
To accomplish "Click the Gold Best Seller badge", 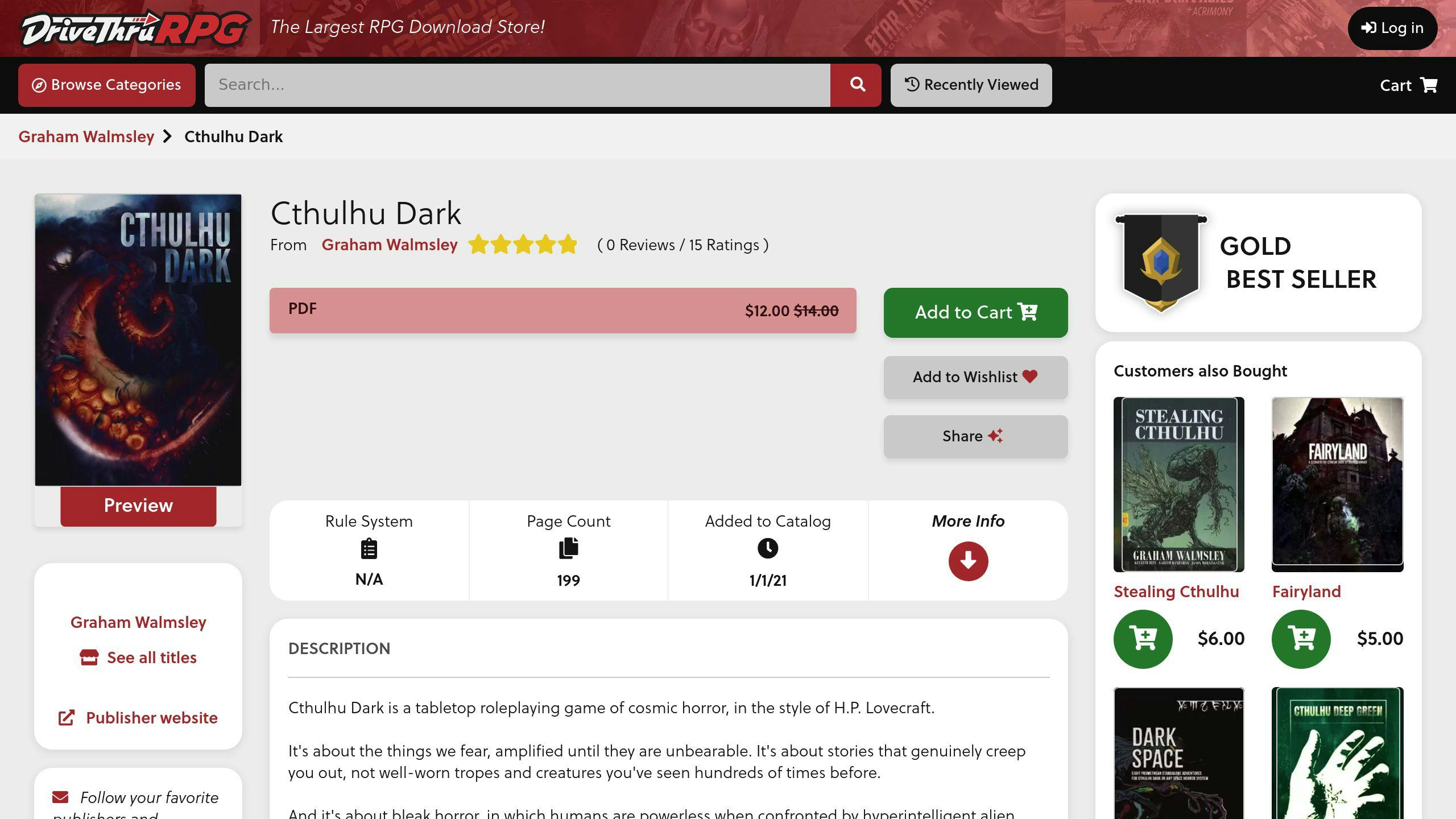I will coord(1161,263).
